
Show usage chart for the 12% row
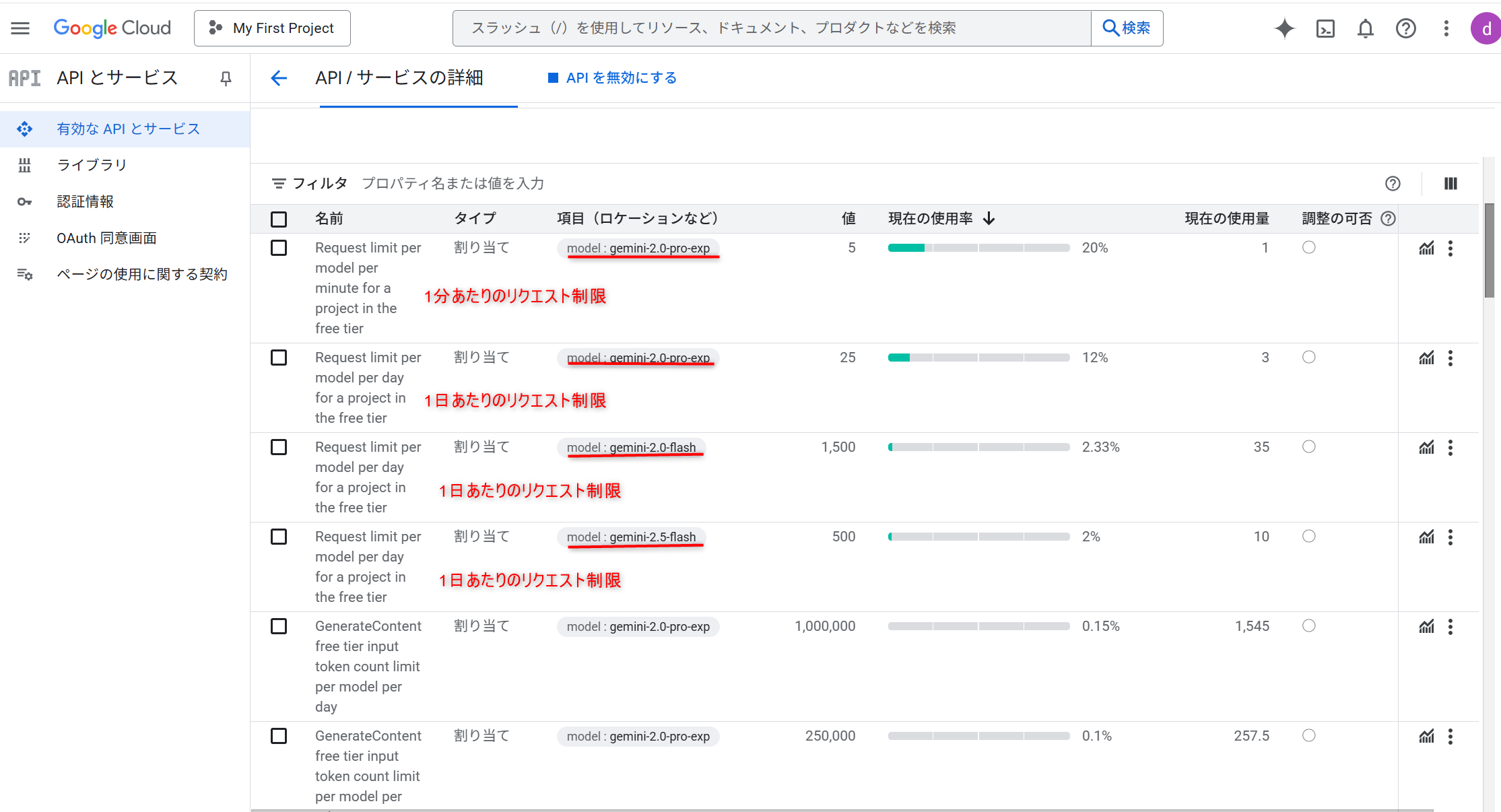(1426, 358)
